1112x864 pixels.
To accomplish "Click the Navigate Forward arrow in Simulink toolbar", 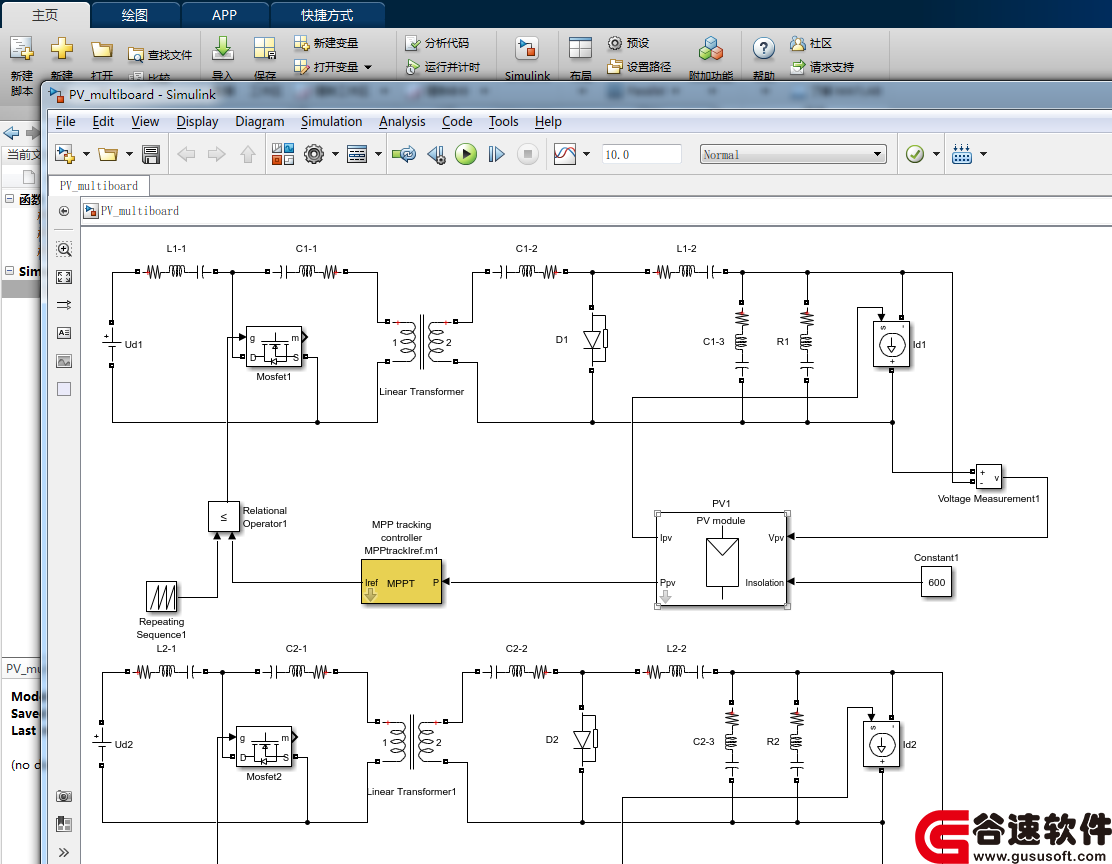I will point(216,154).
